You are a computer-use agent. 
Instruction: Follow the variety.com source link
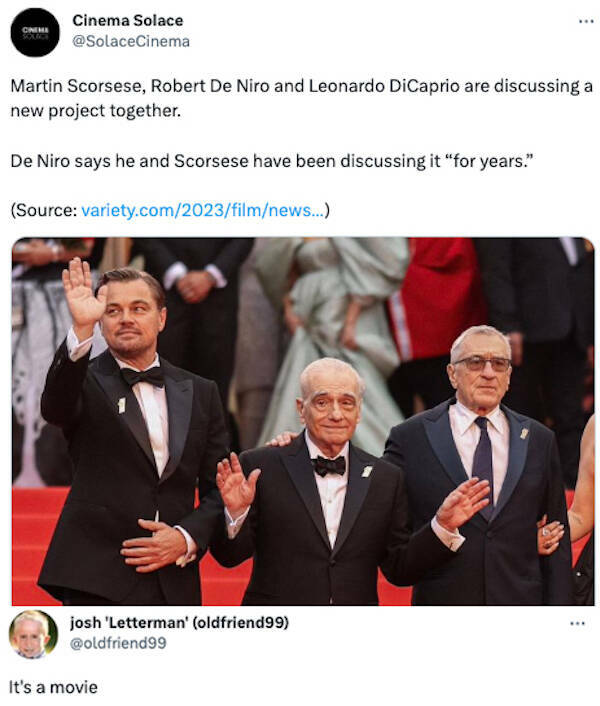[x=202, y=210]
